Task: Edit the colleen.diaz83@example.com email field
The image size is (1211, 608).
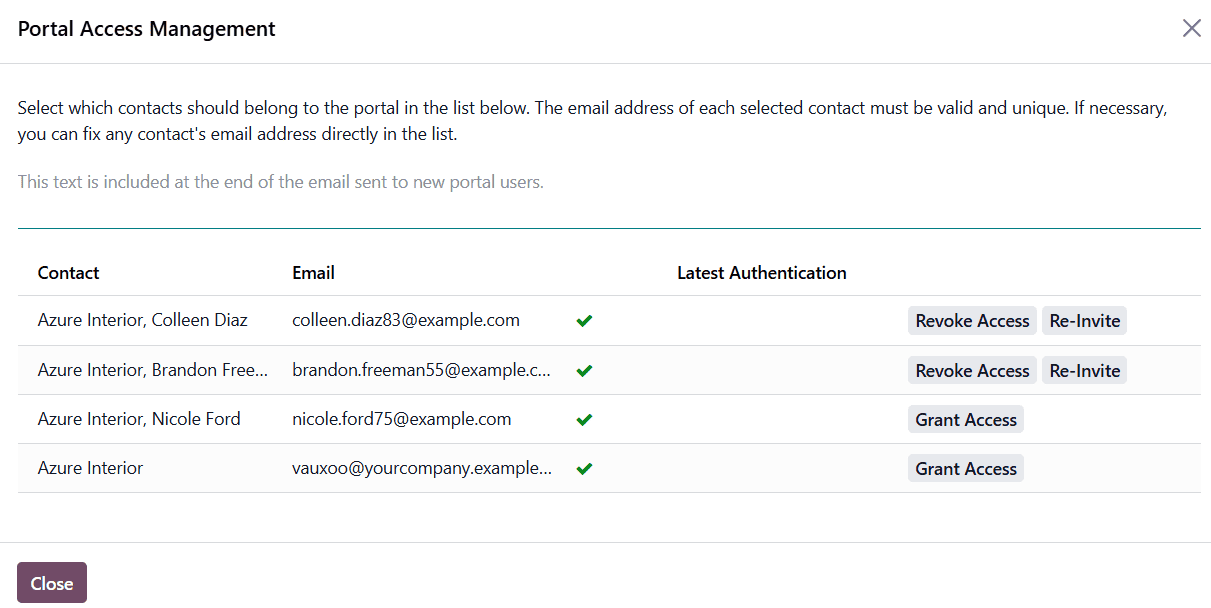Action: click(406, 321)
